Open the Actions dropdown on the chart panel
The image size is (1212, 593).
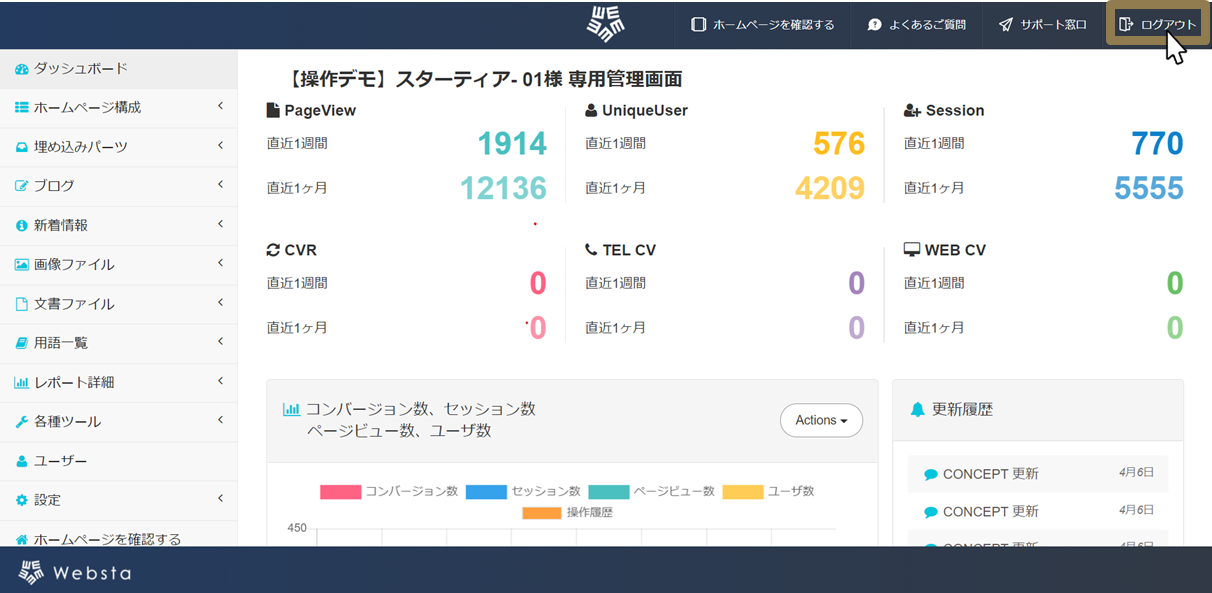point(821,420)
